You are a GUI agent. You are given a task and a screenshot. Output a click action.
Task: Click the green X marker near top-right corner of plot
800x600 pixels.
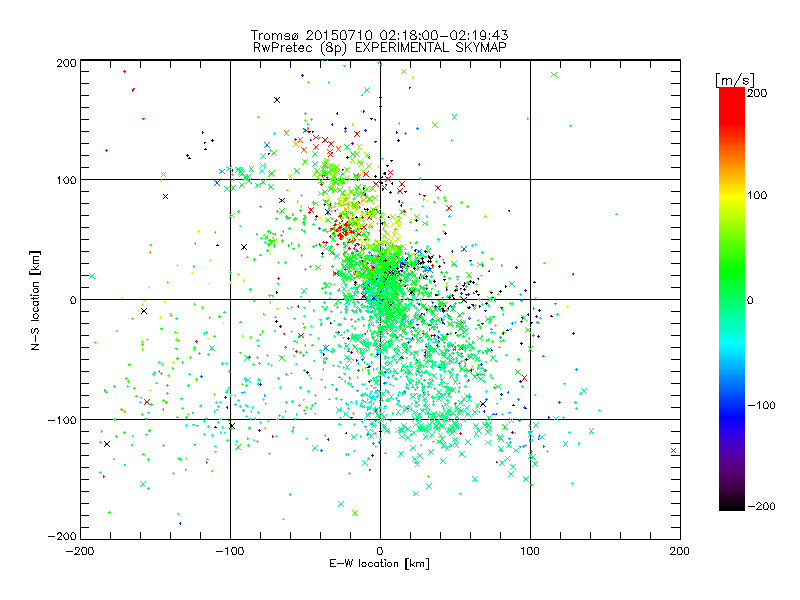(x=554, y=74)
